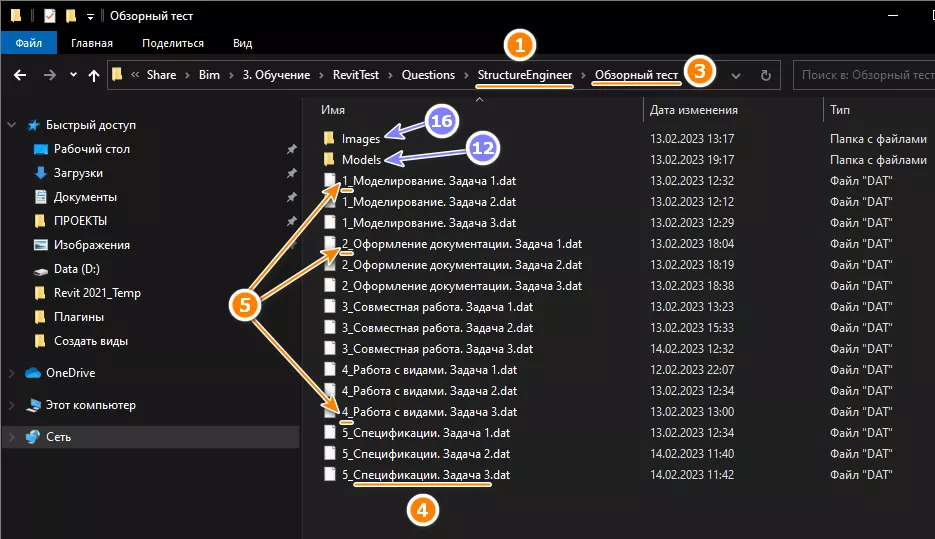This screenshot has height=539, width=935.
Task: Unpin Загрузки using its pin icon
Action: coord(290,173)
